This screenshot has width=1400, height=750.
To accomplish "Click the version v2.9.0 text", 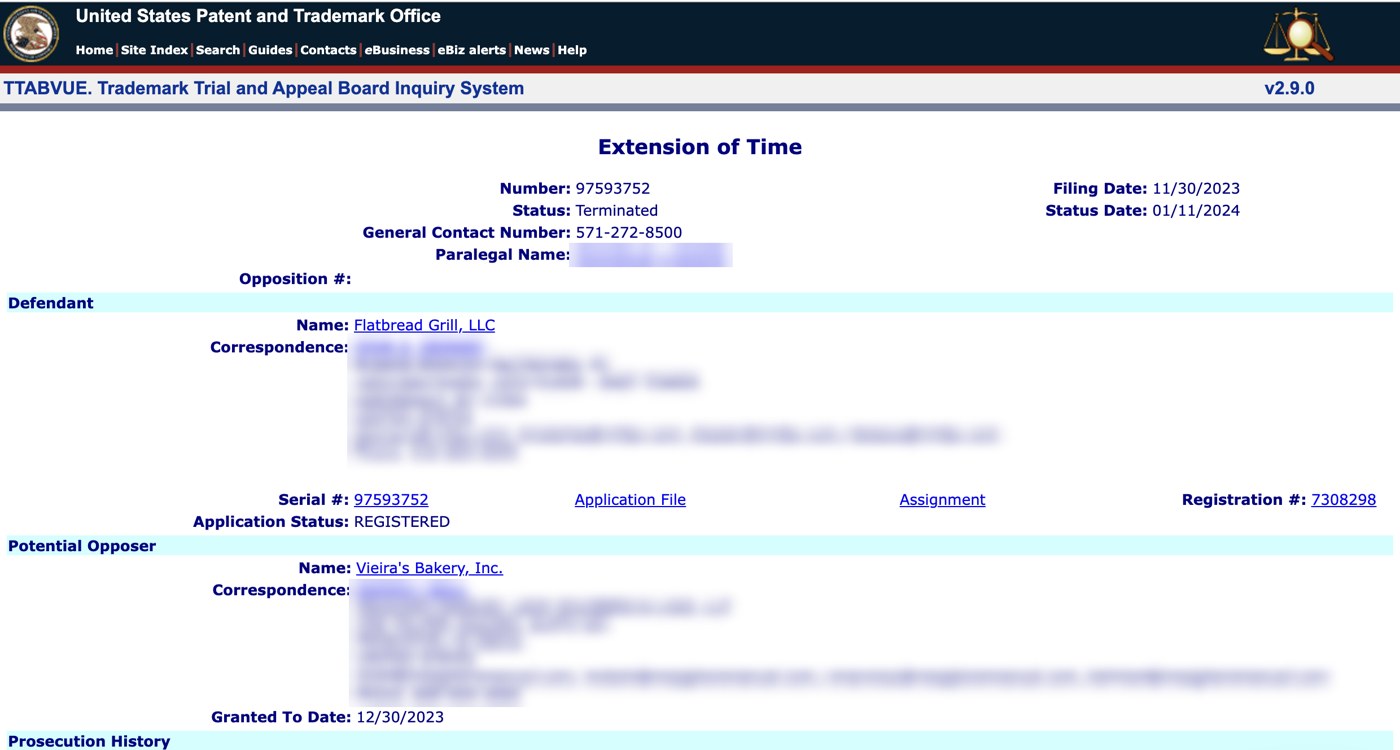I will (1289, 88).
